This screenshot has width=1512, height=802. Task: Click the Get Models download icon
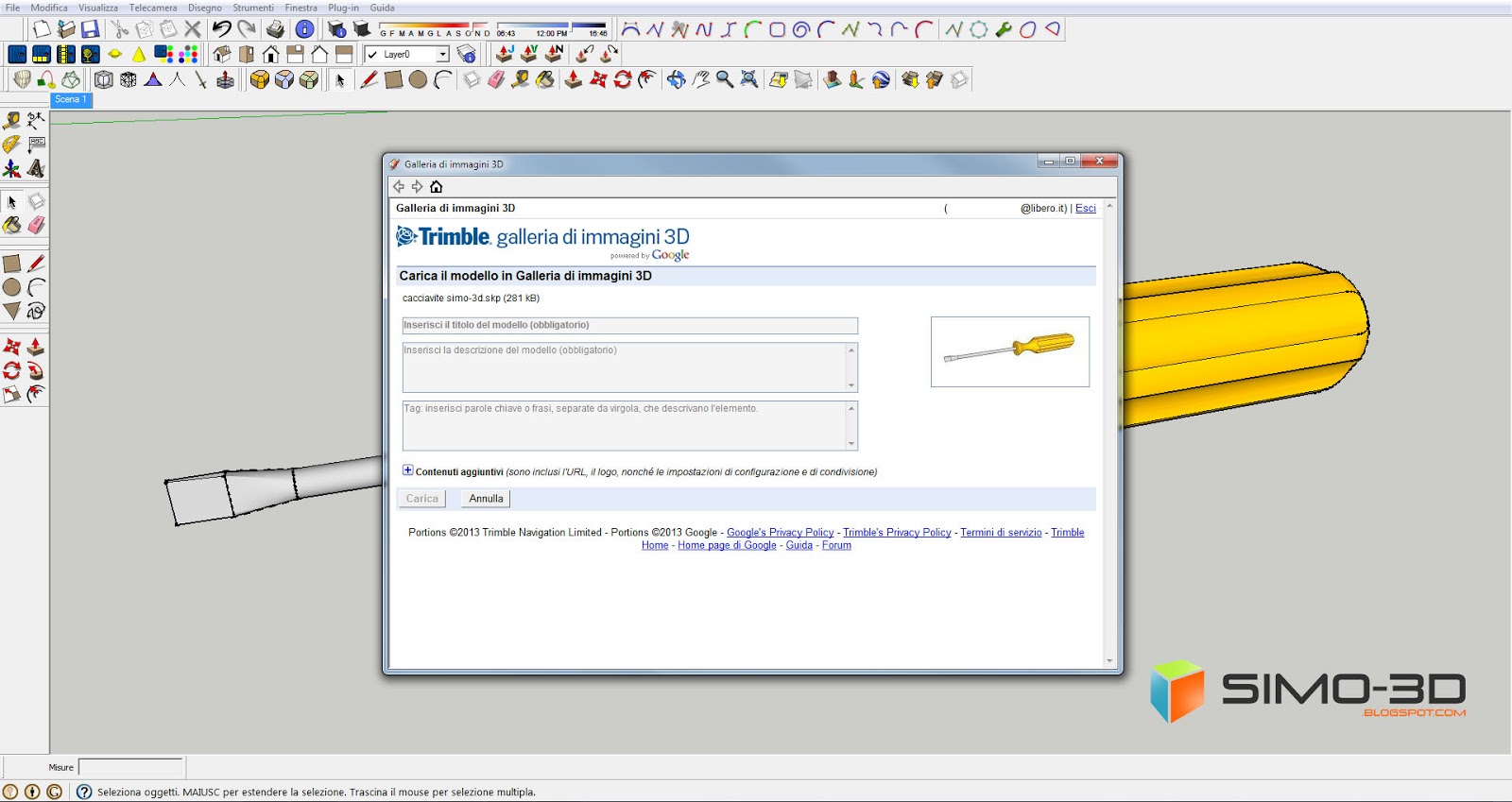(910, 80)
